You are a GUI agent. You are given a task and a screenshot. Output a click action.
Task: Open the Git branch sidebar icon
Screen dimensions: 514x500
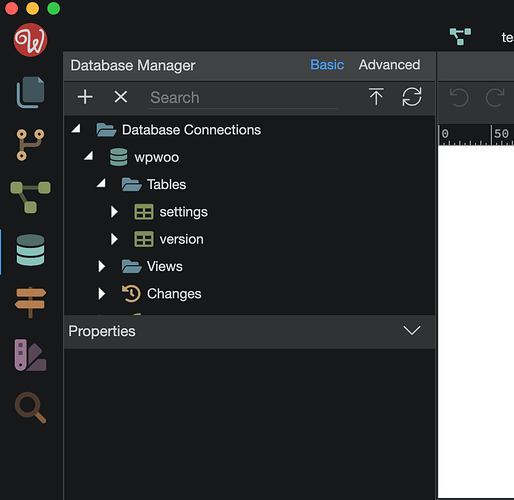pyautogui.click(x=30, y=145)
